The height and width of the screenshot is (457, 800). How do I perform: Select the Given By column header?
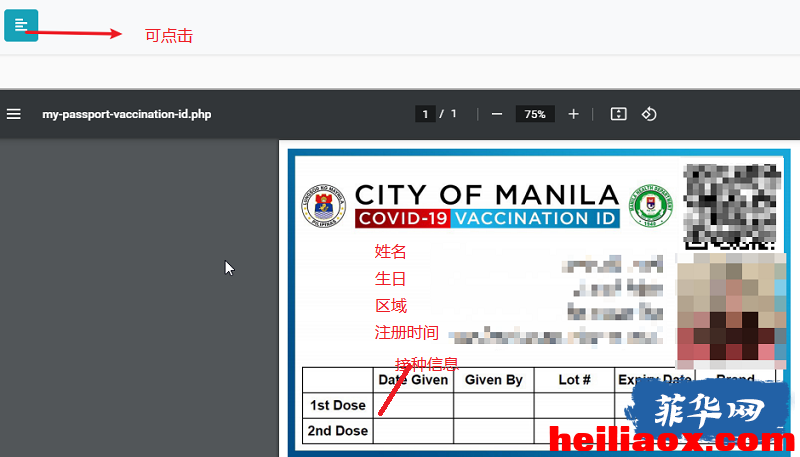(494, 380)
